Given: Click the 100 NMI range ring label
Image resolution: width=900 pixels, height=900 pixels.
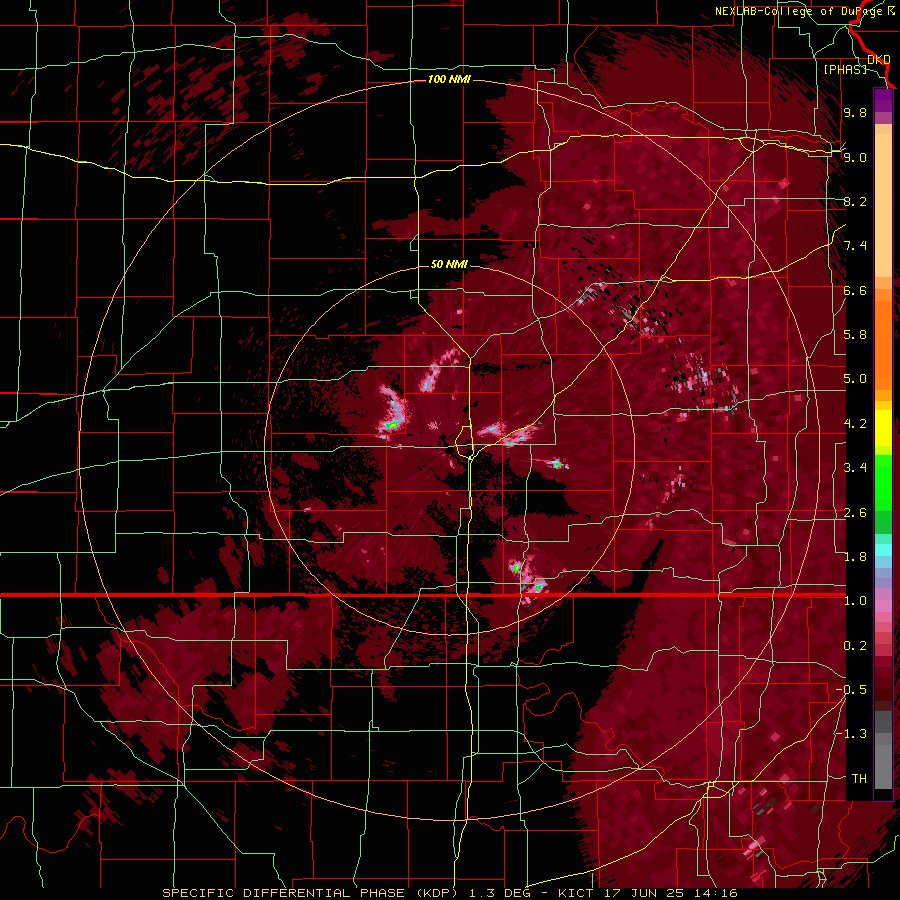Looking at the screenshot, I should coord(449,79).
